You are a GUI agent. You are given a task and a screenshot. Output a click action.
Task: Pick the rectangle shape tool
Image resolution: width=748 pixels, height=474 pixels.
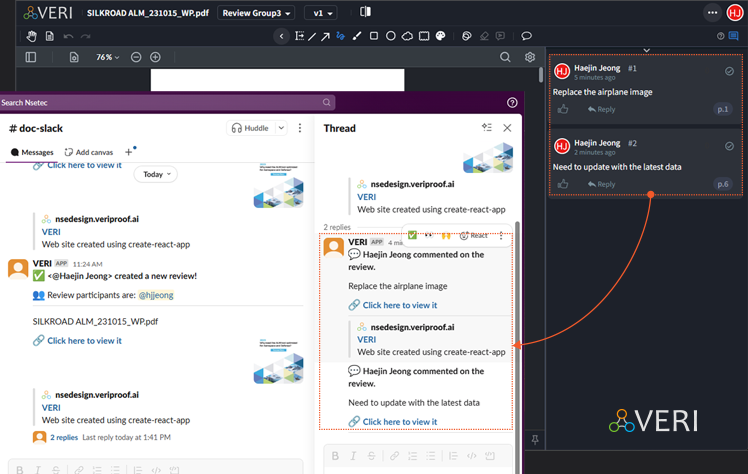374,36
